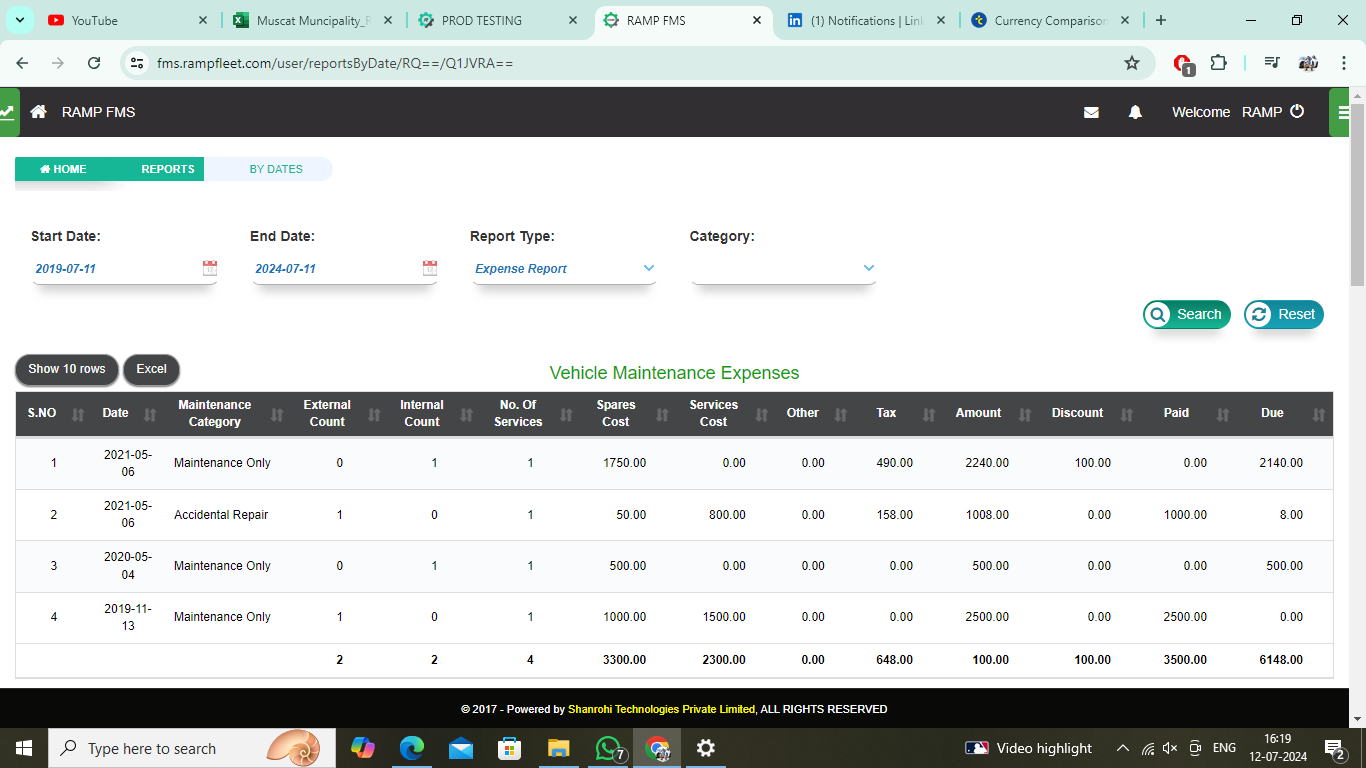Open the Start Date calendar picker icon
The height and width of the screenshot is (768, 1366).
(x=209, y=267)
